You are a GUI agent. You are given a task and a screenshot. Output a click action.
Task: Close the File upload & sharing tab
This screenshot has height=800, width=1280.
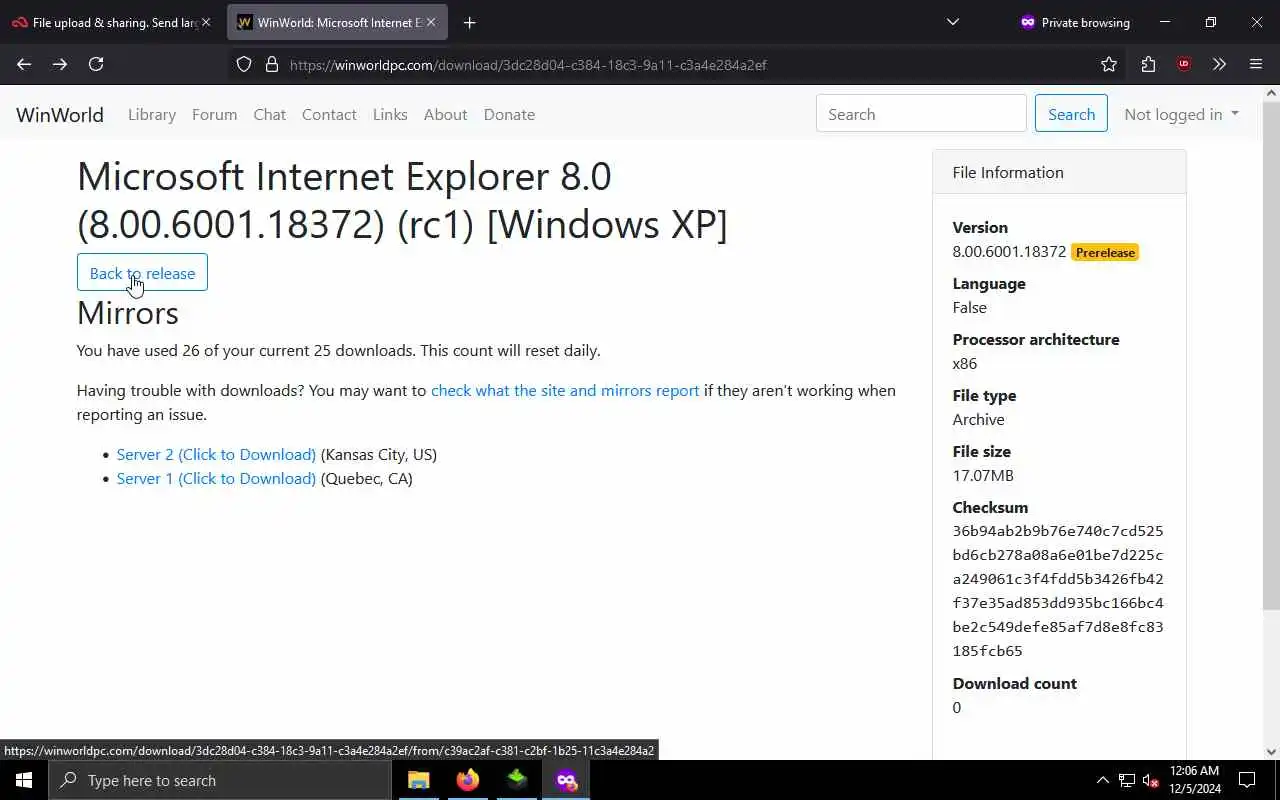(206, 22)
